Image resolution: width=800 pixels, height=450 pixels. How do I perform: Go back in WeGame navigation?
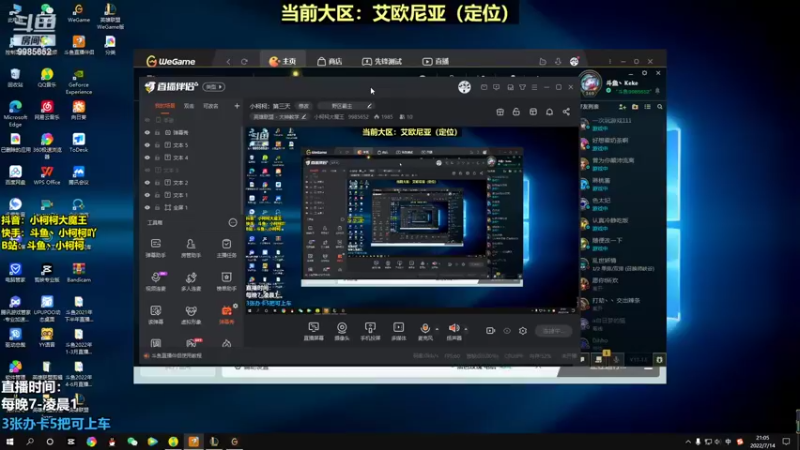coord(229,62)
